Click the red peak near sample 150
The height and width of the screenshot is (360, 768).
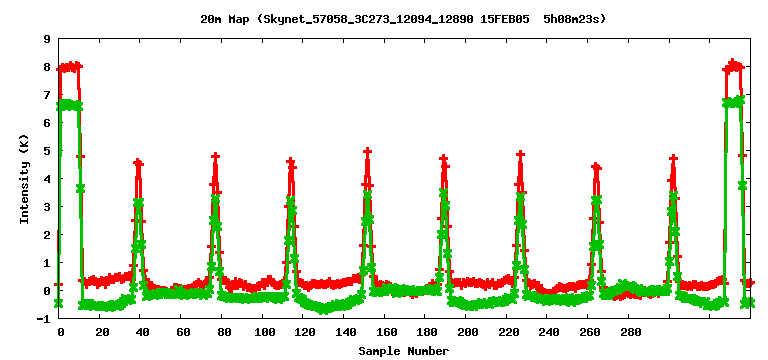click(368, 152)
